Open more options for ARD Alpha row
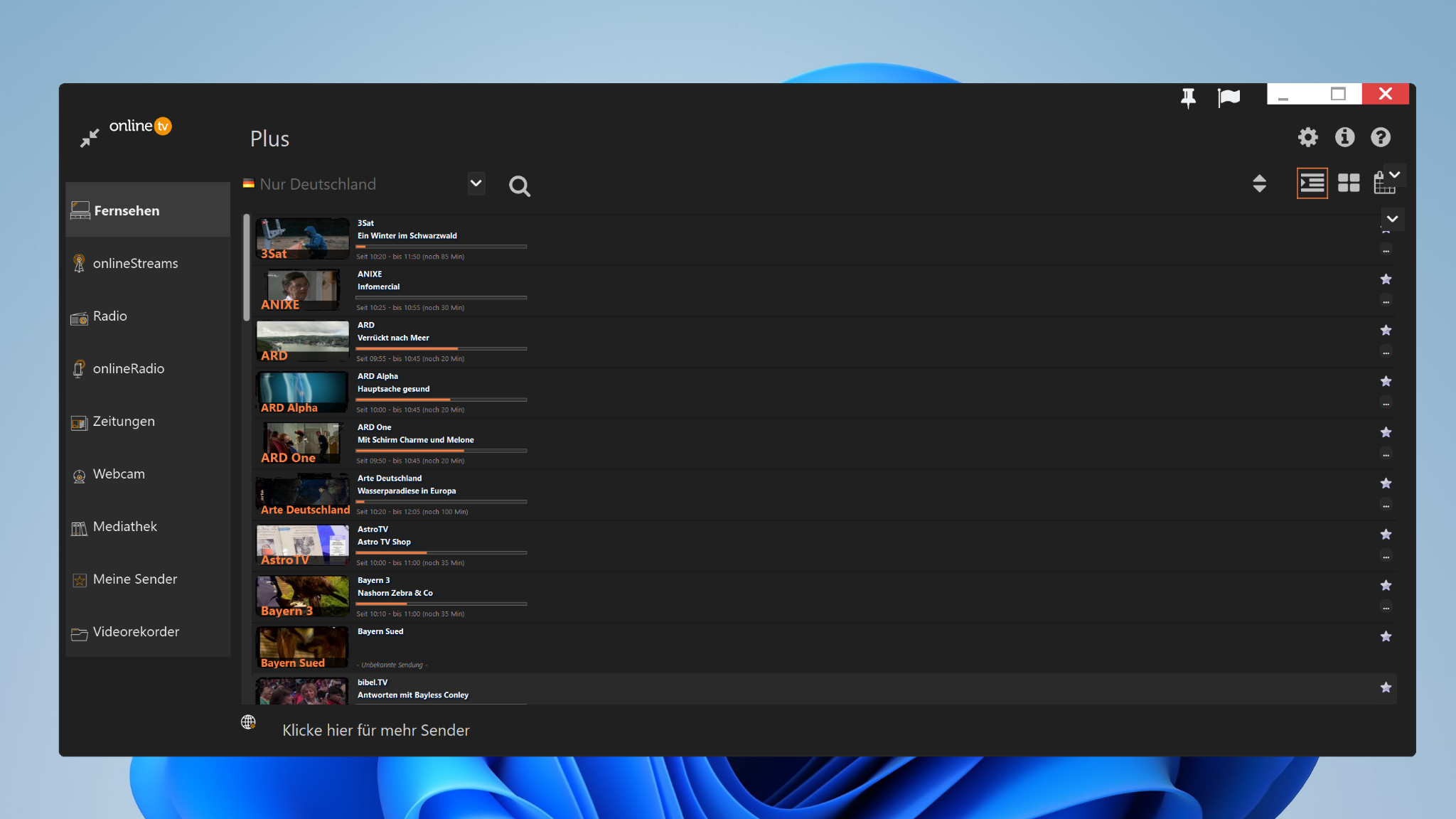Viewport: 1456px width, 819px height. point(1386,404)
